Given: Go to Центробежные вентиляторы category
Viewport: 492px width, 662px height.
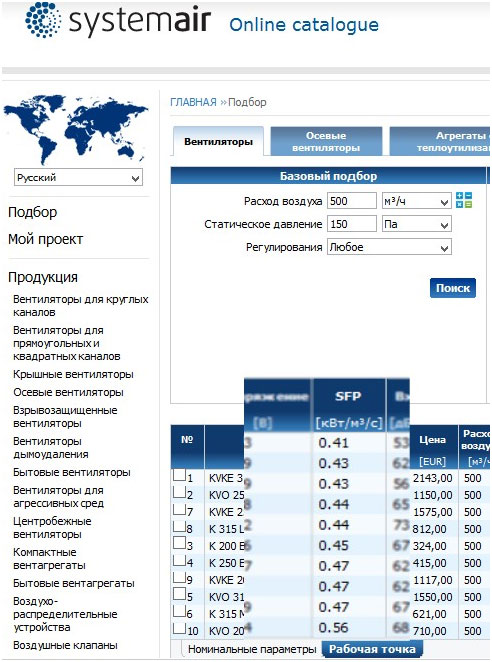Looking at the screenshot, I should point(52,527).
